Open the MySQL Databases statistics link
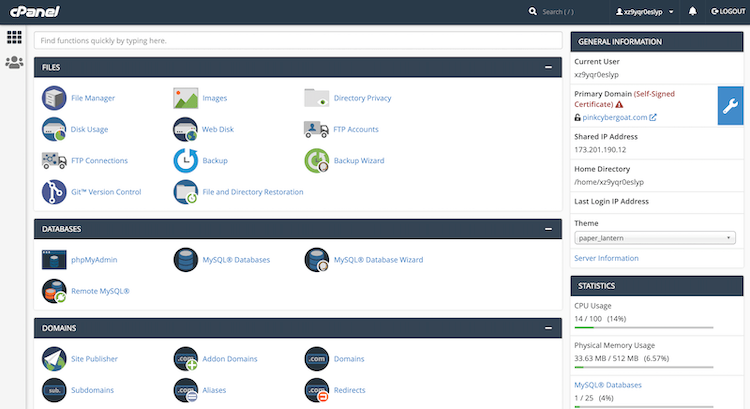The height and width of the screenshot is (409, 750). pos(607,384)
